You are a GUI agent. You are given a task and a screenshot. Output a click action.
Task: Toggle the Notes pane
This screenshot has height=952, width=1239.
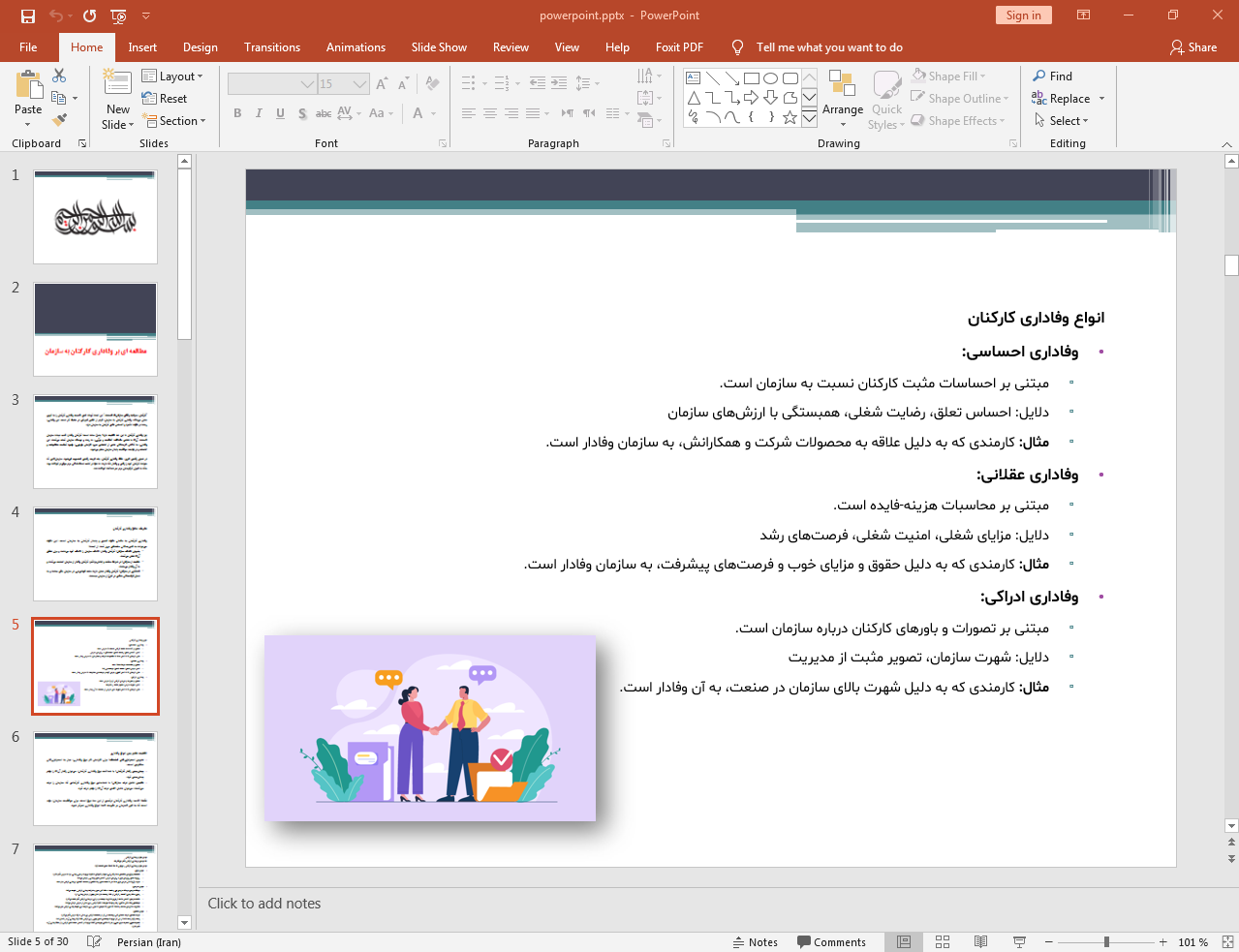(x=755, y=941)
